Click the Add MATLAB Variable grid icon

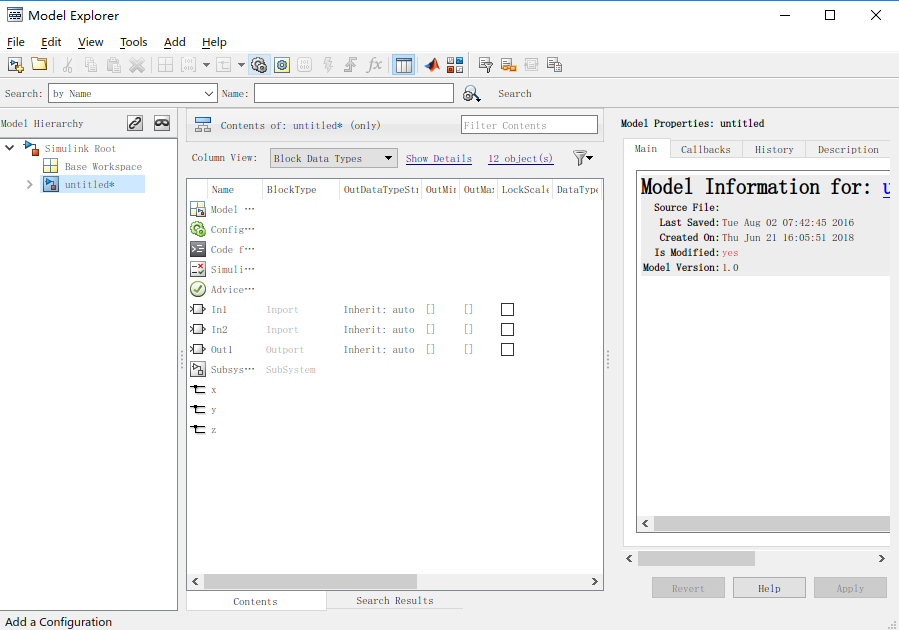[x=165, y=65]
